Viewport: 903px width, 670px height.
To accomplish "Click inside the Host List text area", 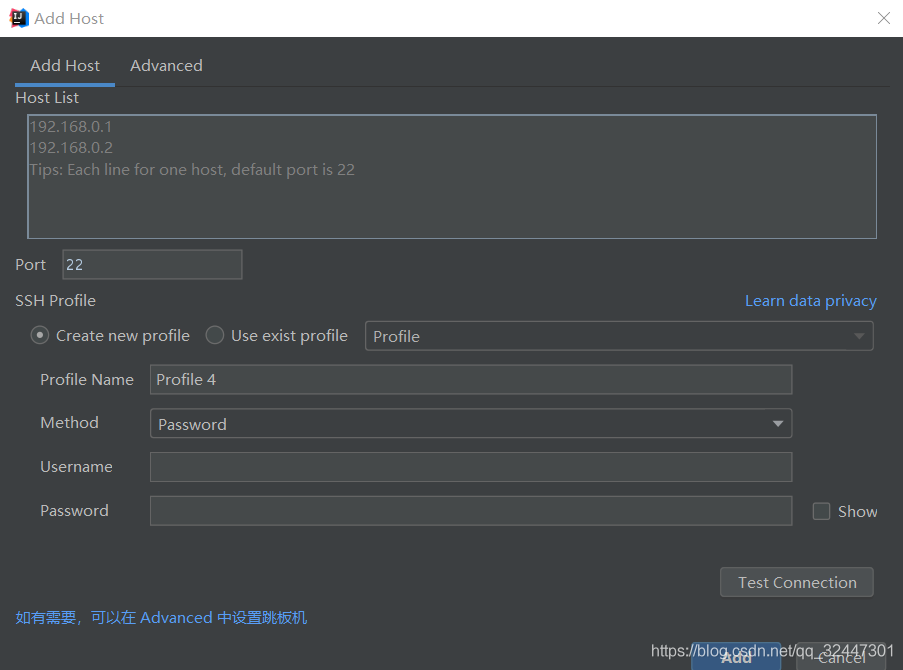I will click(x=452, y=176).
